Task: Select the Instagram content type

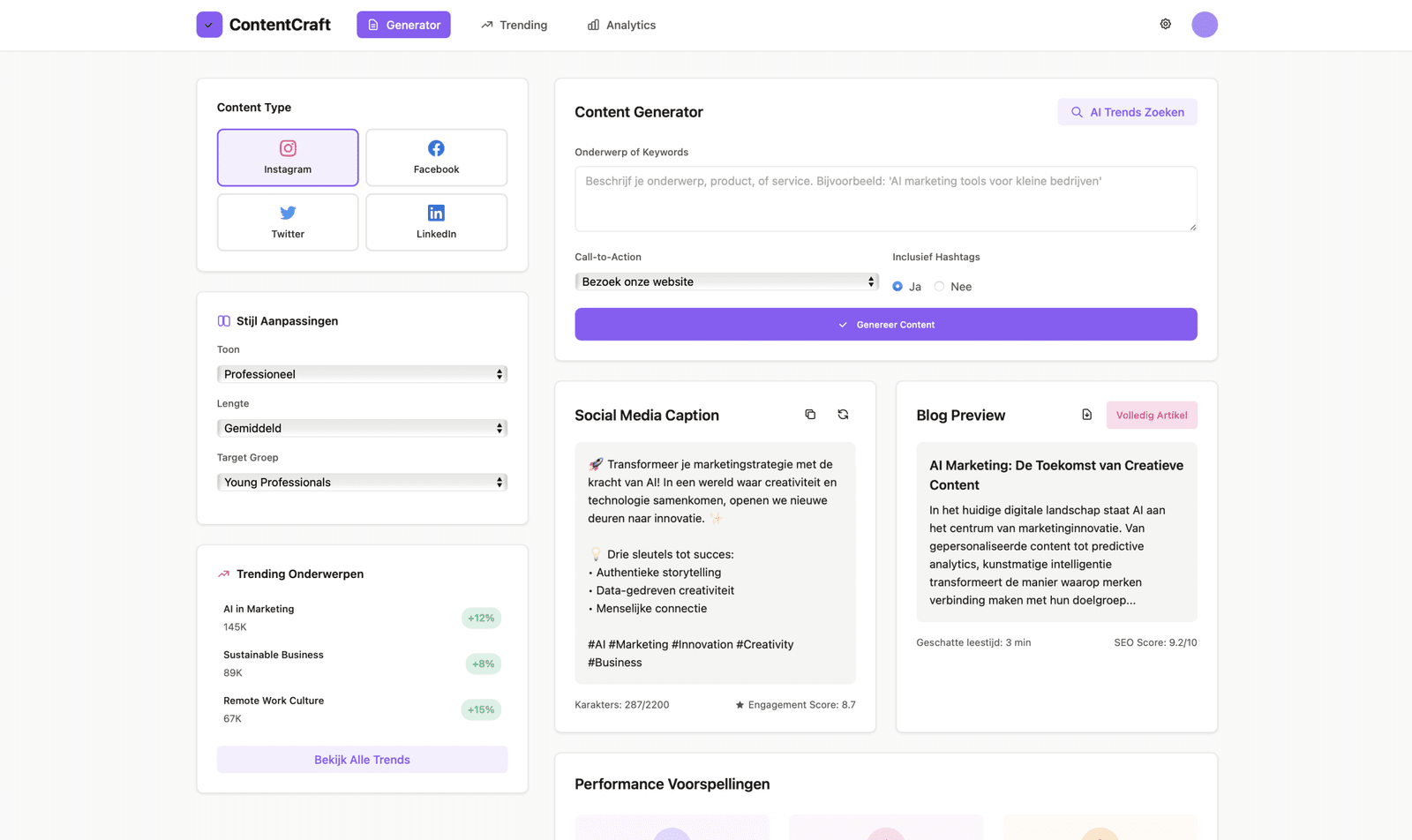Action: pos(288,158)
